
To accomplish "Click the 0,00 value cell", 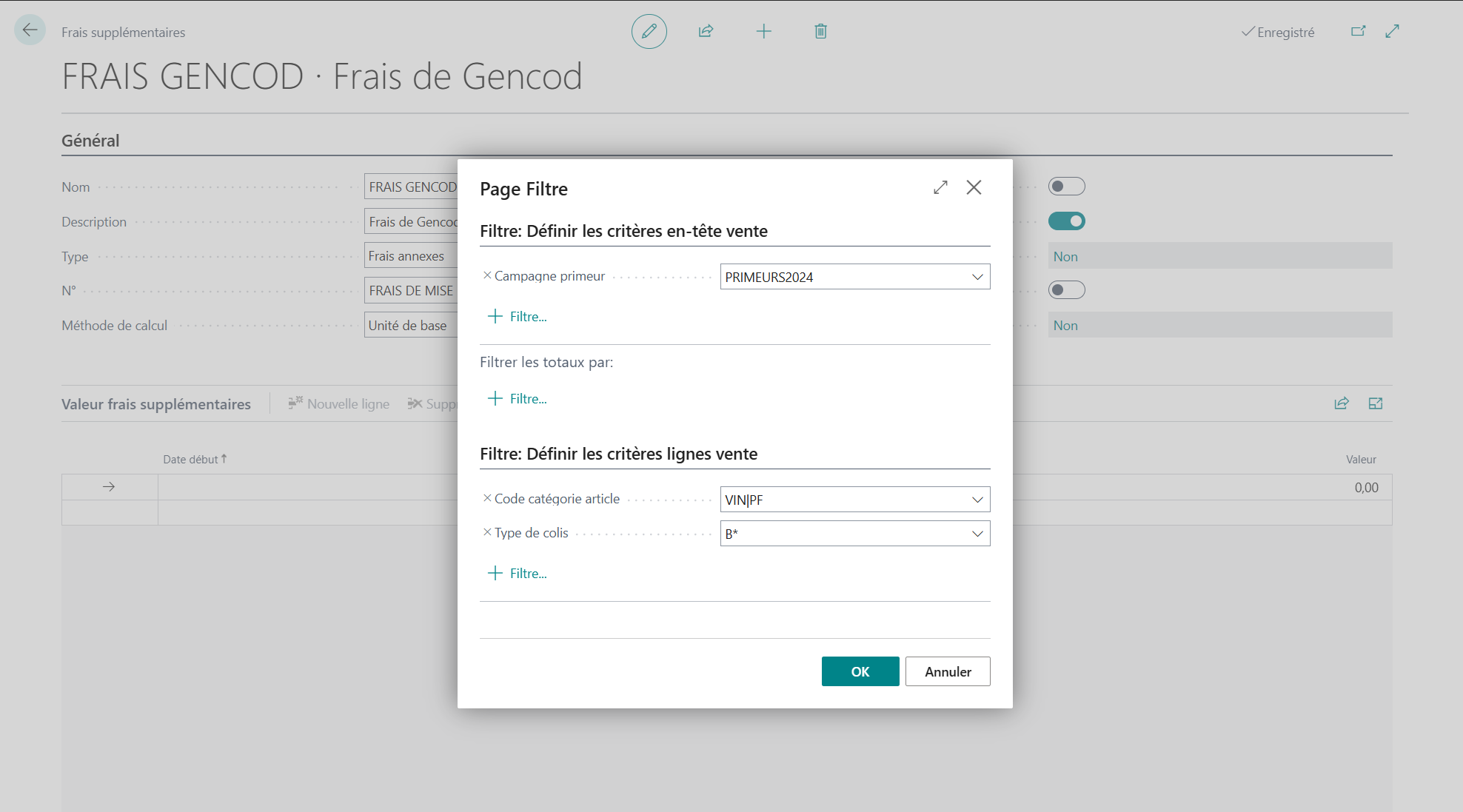I will click(x=1366, y=487).
